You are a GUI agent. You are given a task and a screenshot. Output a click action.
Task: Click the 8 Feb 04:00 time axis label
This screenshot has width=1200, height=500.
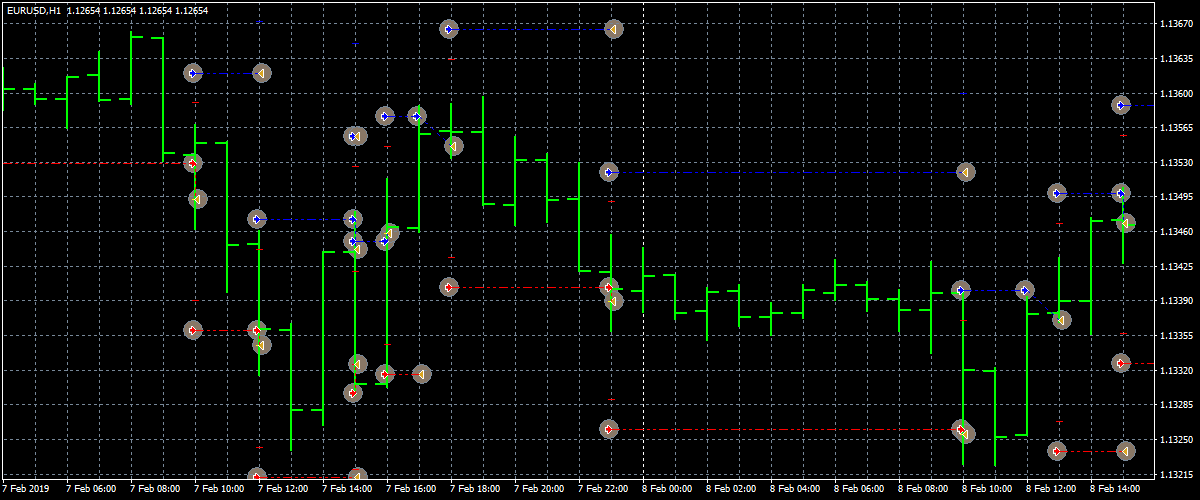point(796,490)
